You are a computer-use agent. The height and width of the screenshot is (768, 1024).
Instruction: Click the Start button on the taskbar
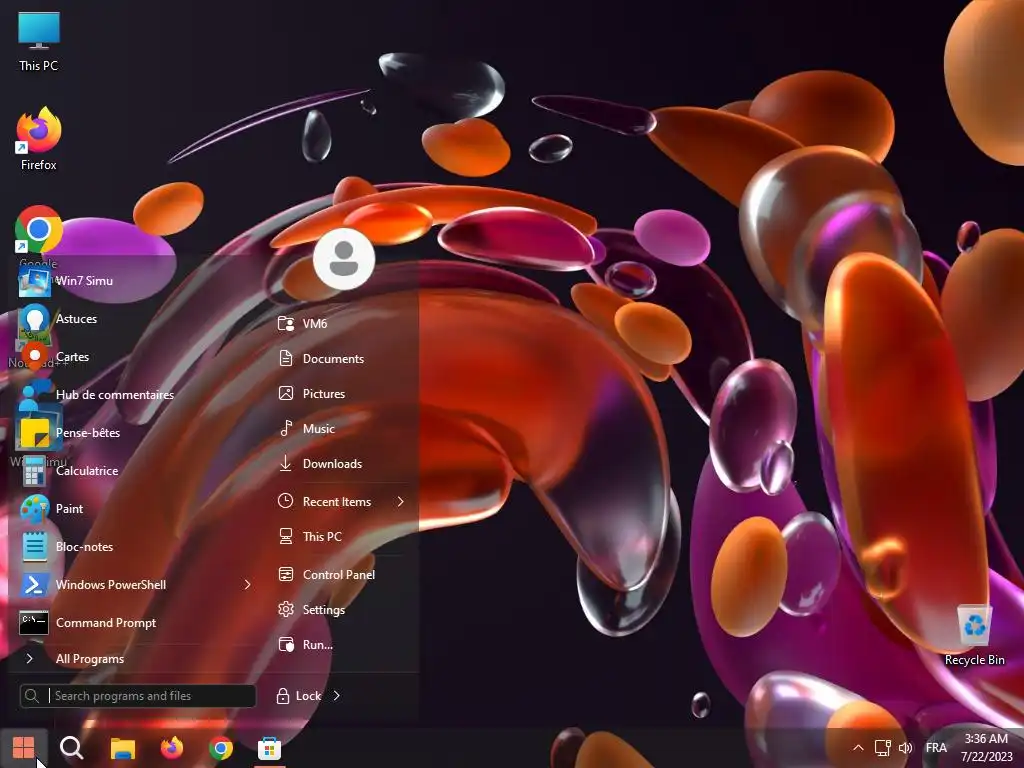[24, 748]
